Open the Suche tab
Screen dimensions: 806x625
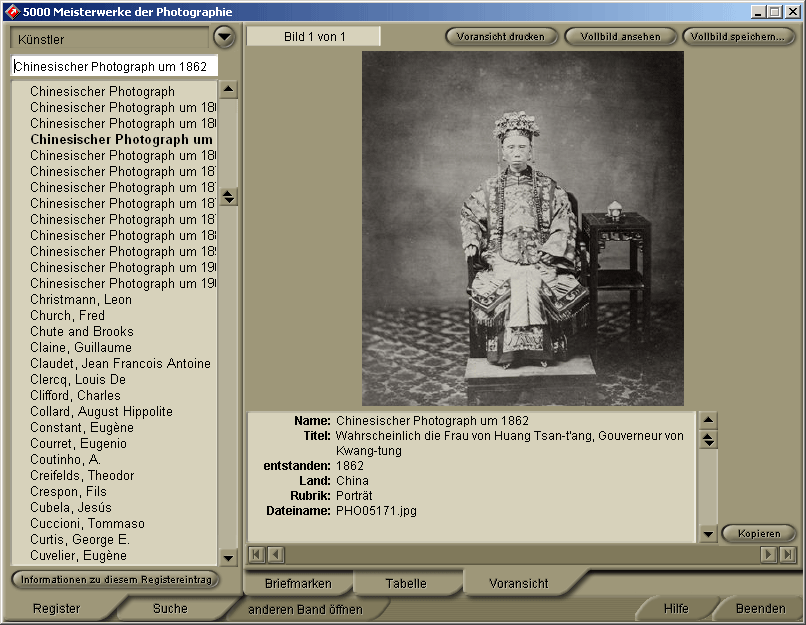click(x=170, y=608)
